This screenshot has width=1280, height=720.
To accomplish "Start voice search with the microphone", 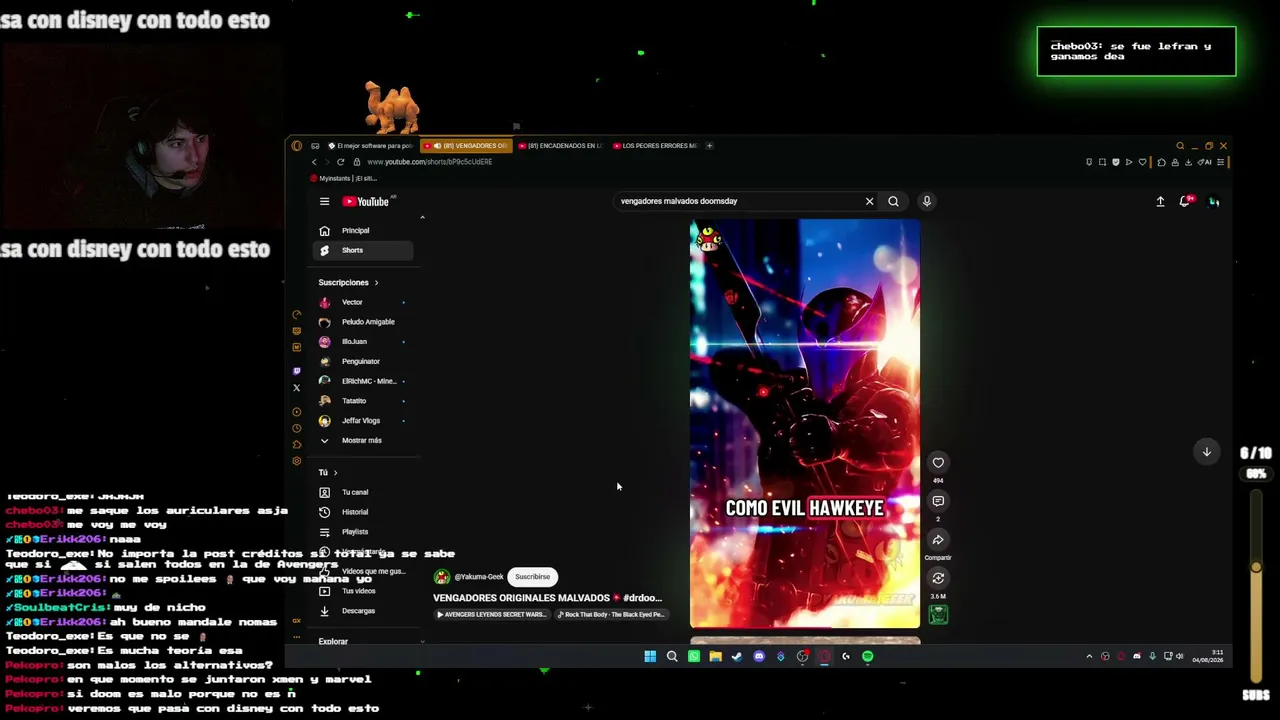I will click(x=927, y=201).
